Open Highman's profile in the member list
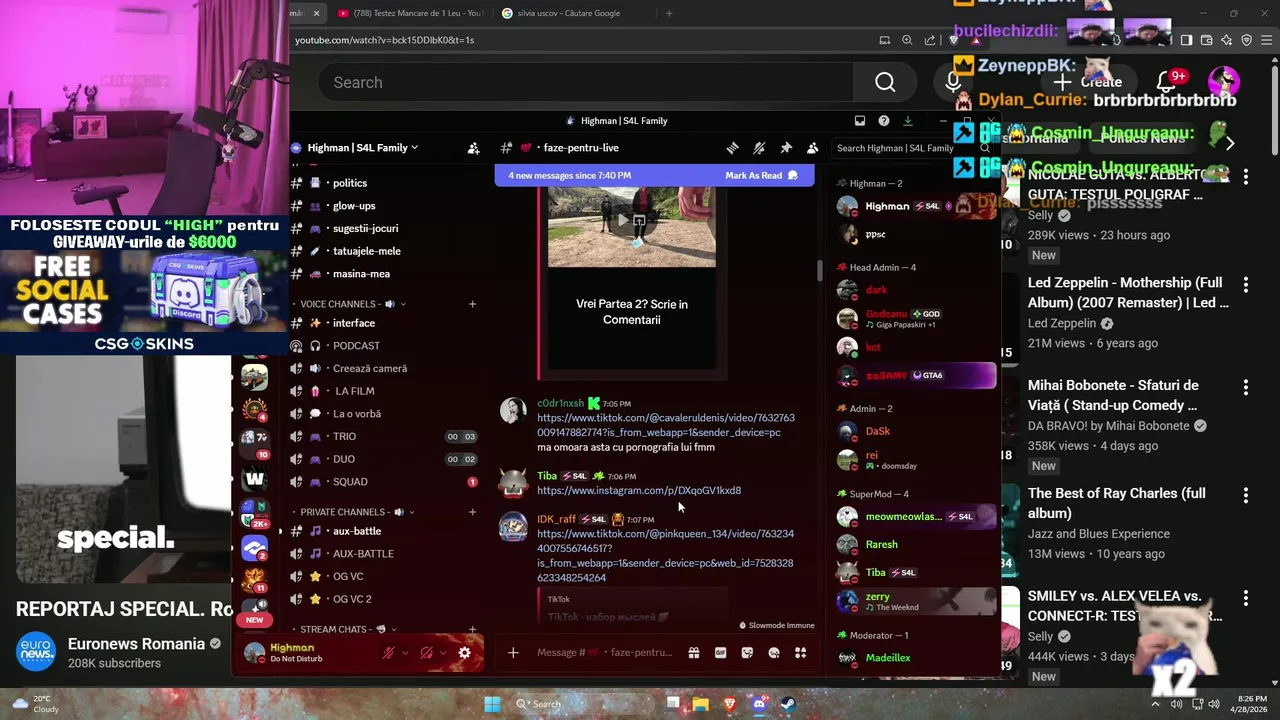This screenshot has width=1280, height=720. [887, 206]
